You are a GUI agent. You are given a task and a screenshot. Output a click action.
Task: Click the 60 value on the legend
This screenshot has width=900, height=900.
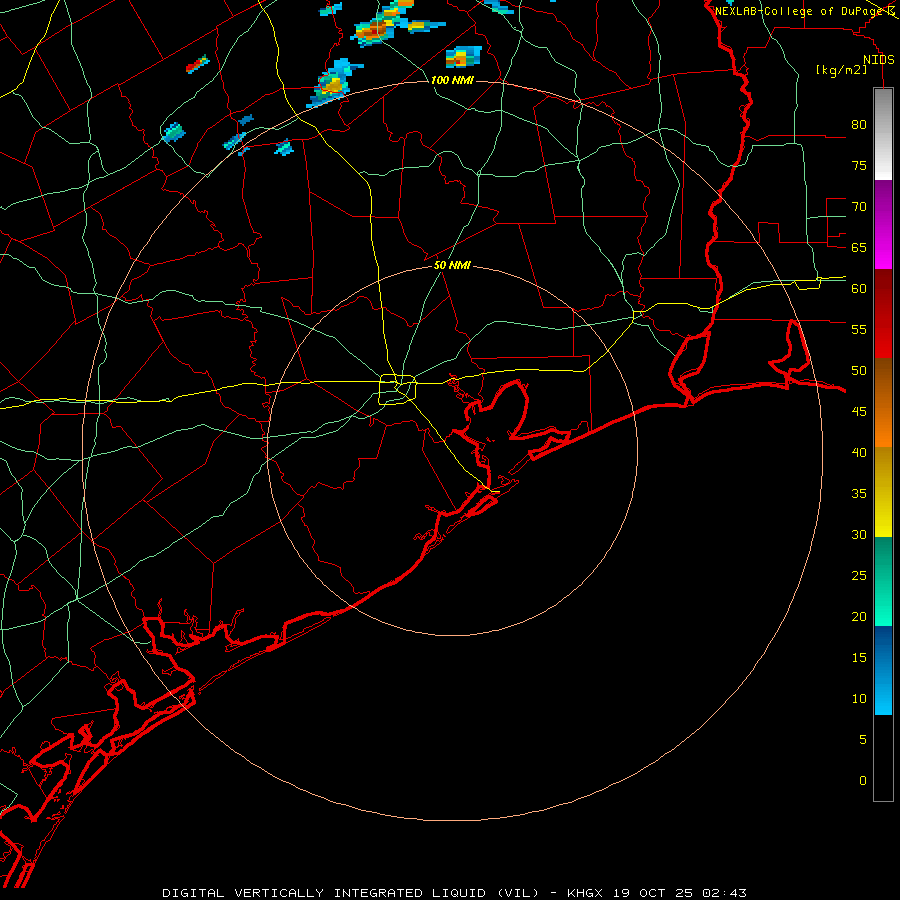[859, 289]
